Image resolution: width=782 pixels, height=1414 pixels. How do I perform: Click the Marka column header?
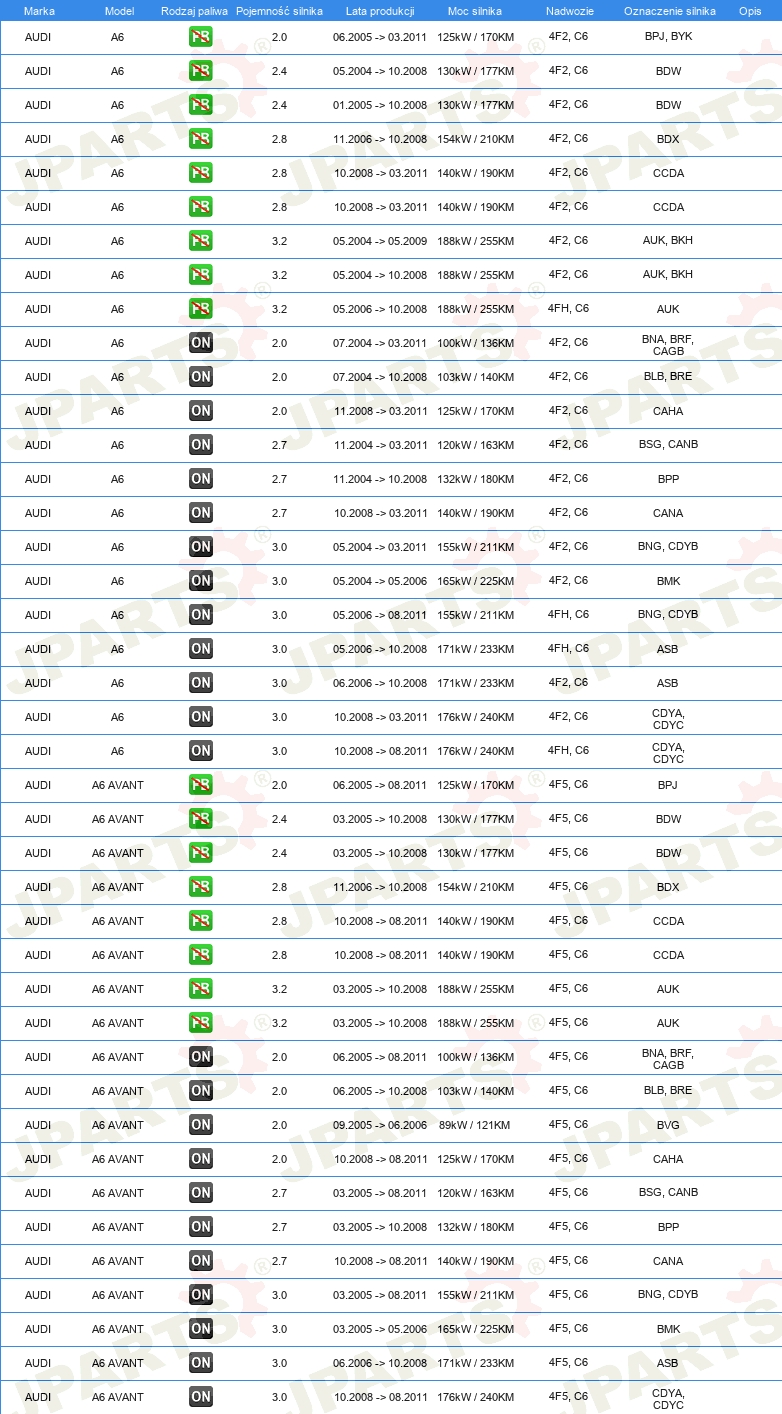[x=39, y=11]
